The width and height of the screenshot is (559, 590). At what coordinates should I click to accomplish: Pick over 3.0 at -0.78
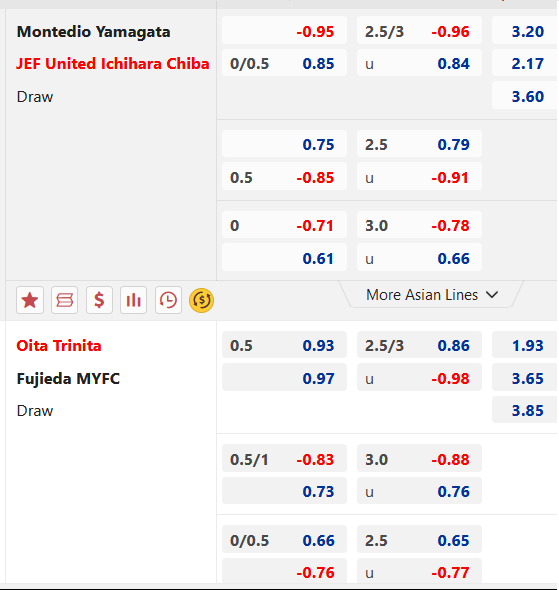click(419, 225)
